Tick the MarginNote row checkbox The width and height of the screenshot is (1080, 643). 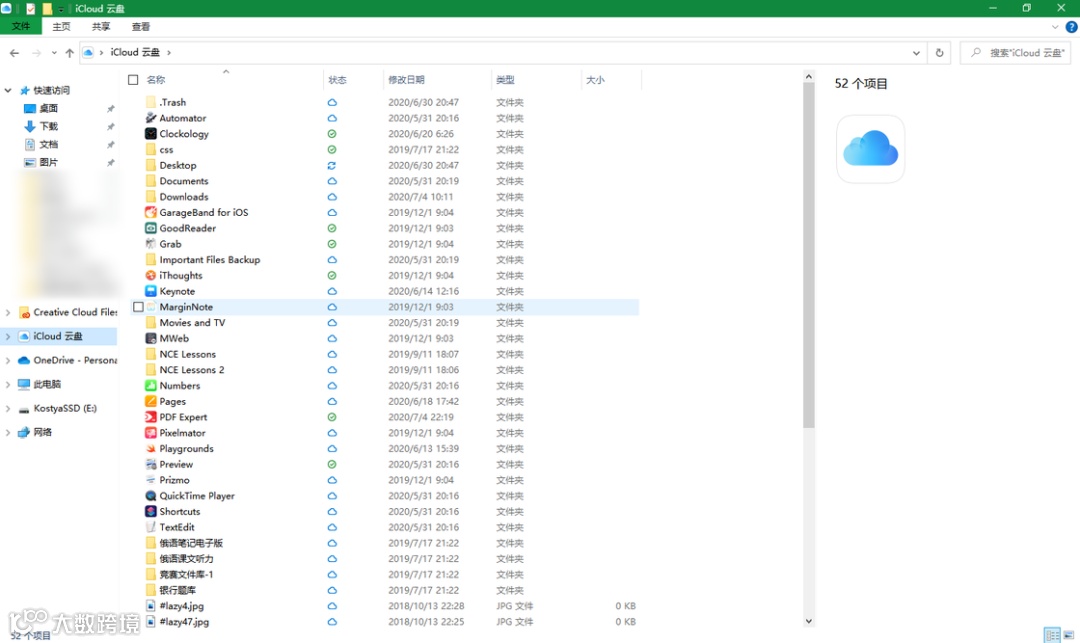pos(138,307)
